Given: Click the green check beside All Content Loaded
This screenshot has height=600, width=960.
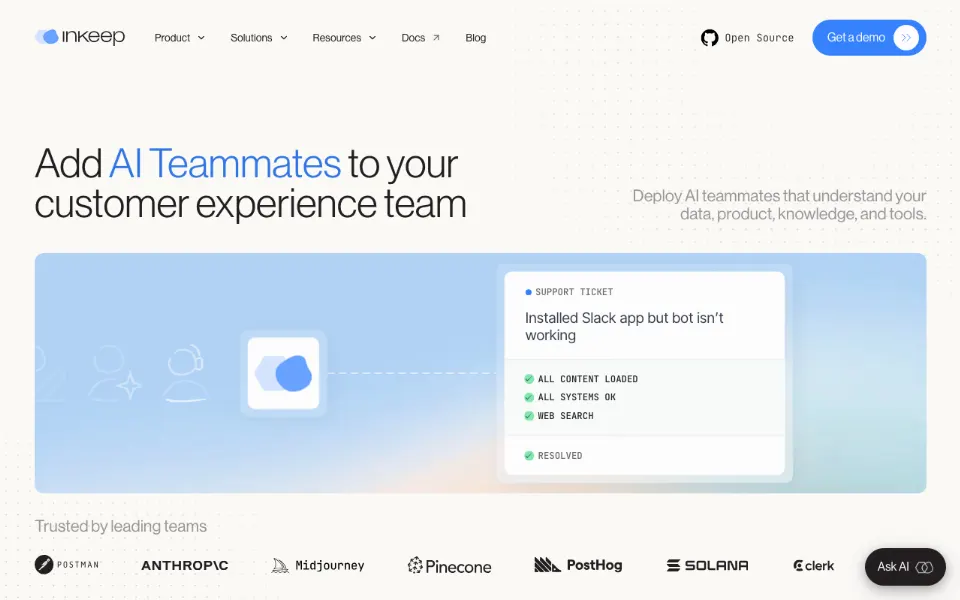Looking at the screenshot, I should point(529,379).
